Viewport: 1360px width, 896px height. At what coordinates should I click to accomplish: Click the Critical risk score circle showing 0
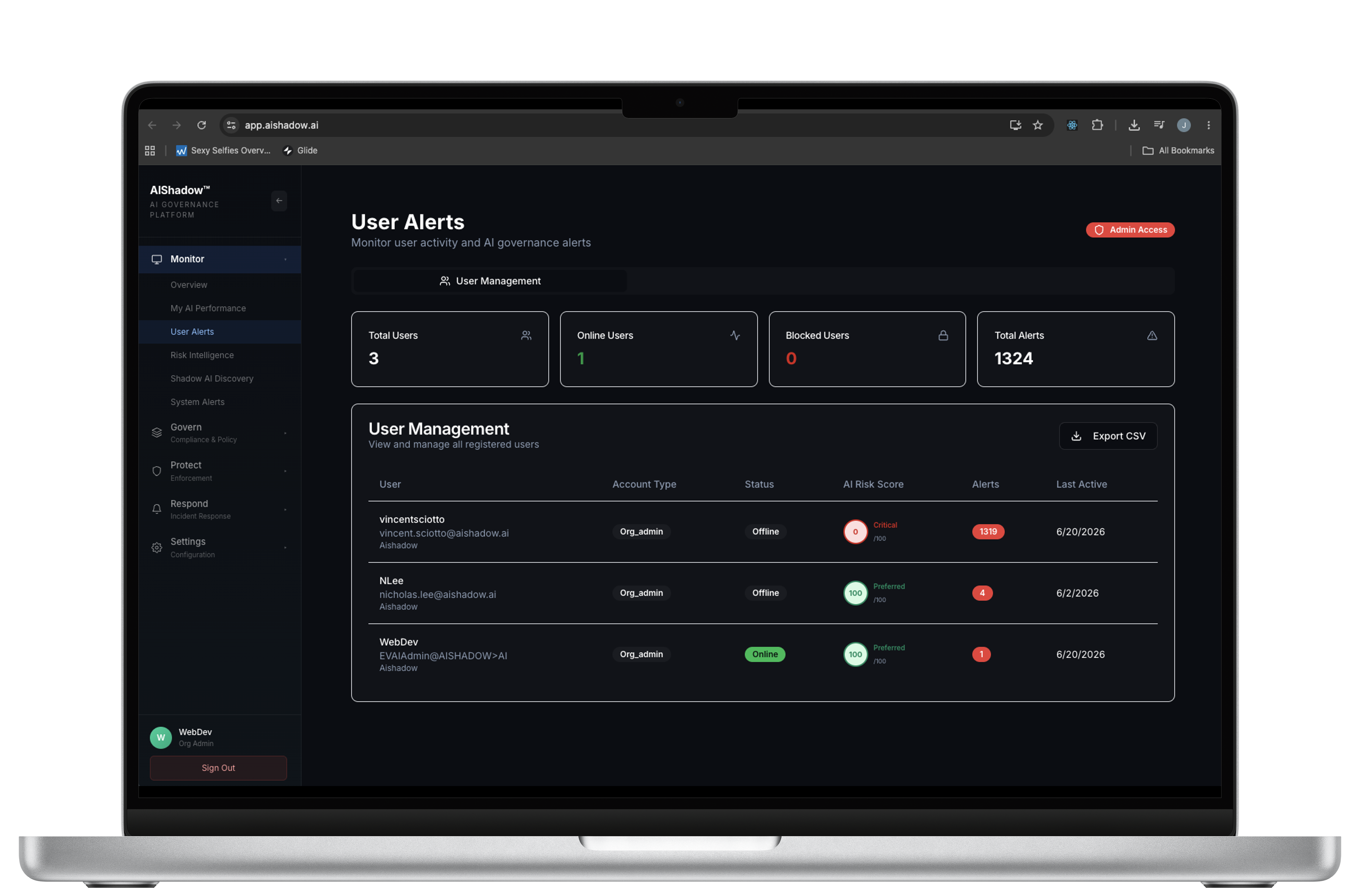[855, 531]
